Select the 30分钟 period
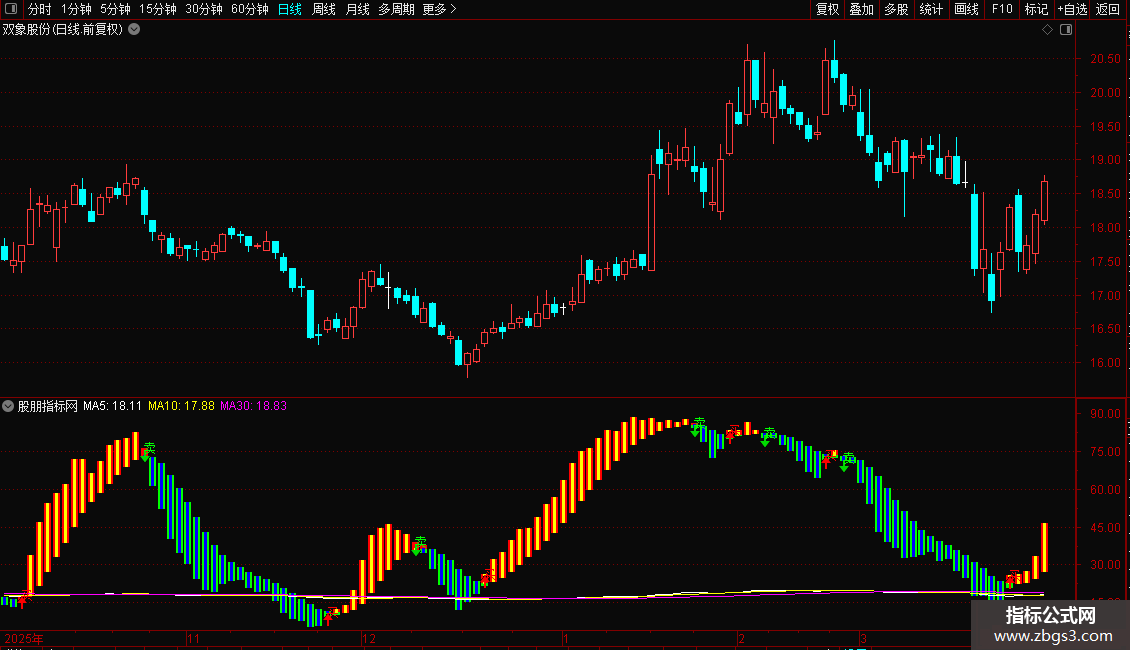The image size is (1130, 650). point(204,9)
